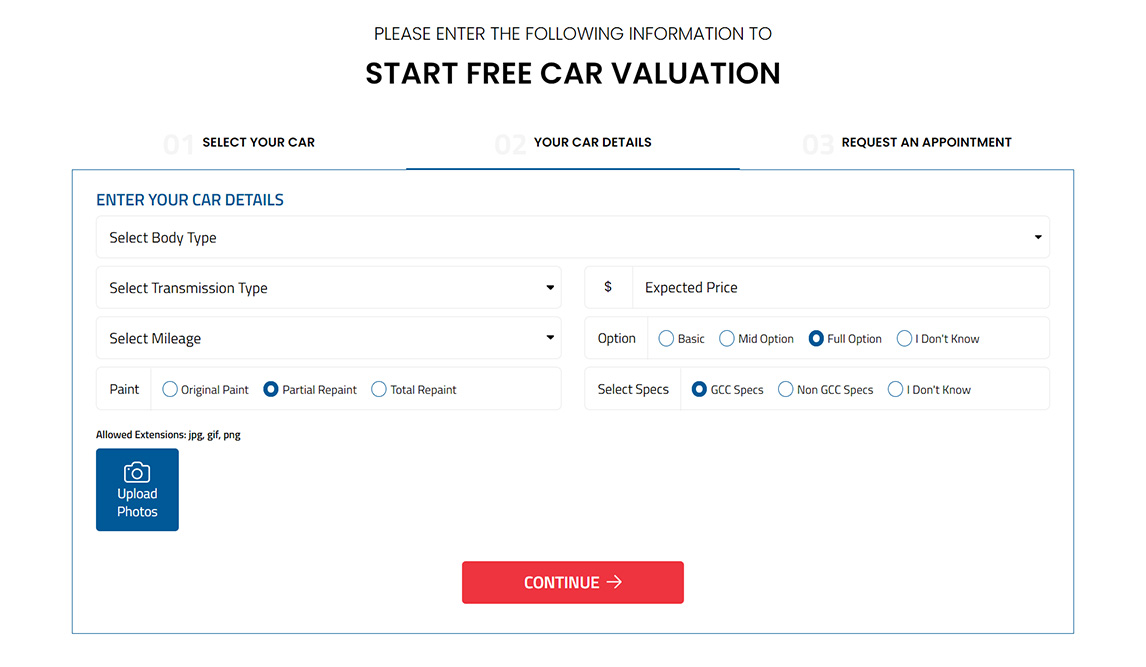The width and height of the screenshot is (1146, 667).
Task: Expand the Select Transmission Type dropdown
Action: [329, 287]
